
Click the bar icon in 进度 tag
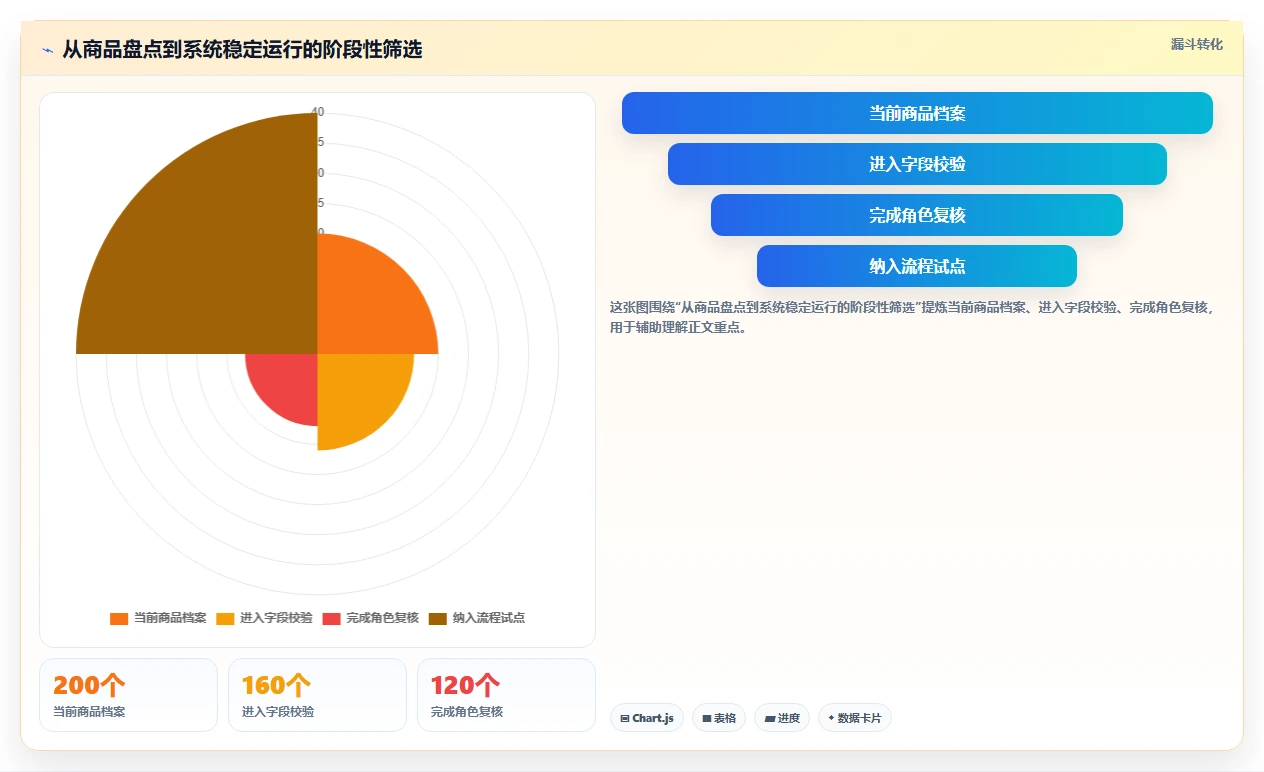(769, 718)
